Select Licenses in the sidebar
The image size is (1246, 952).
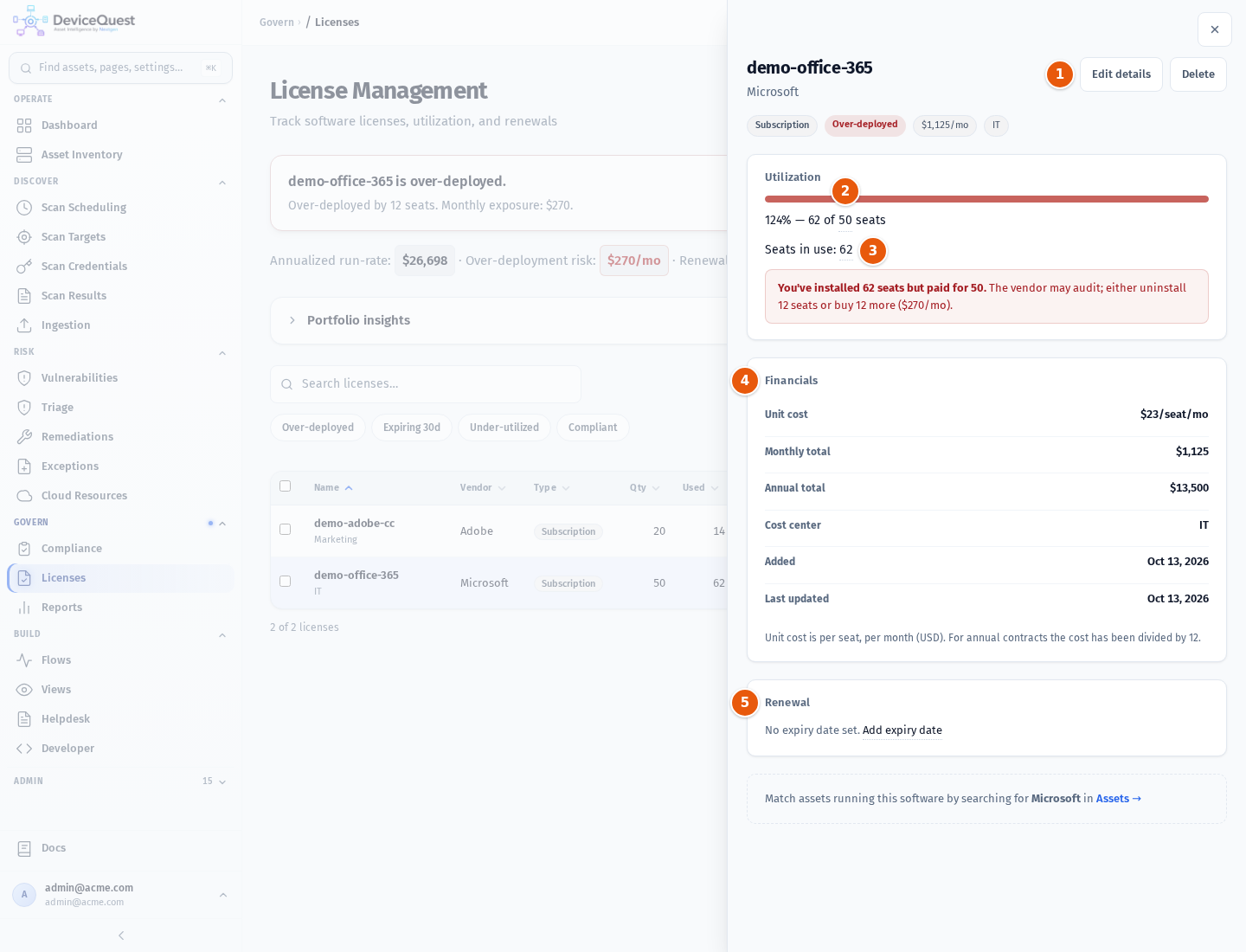coord(120,578)
